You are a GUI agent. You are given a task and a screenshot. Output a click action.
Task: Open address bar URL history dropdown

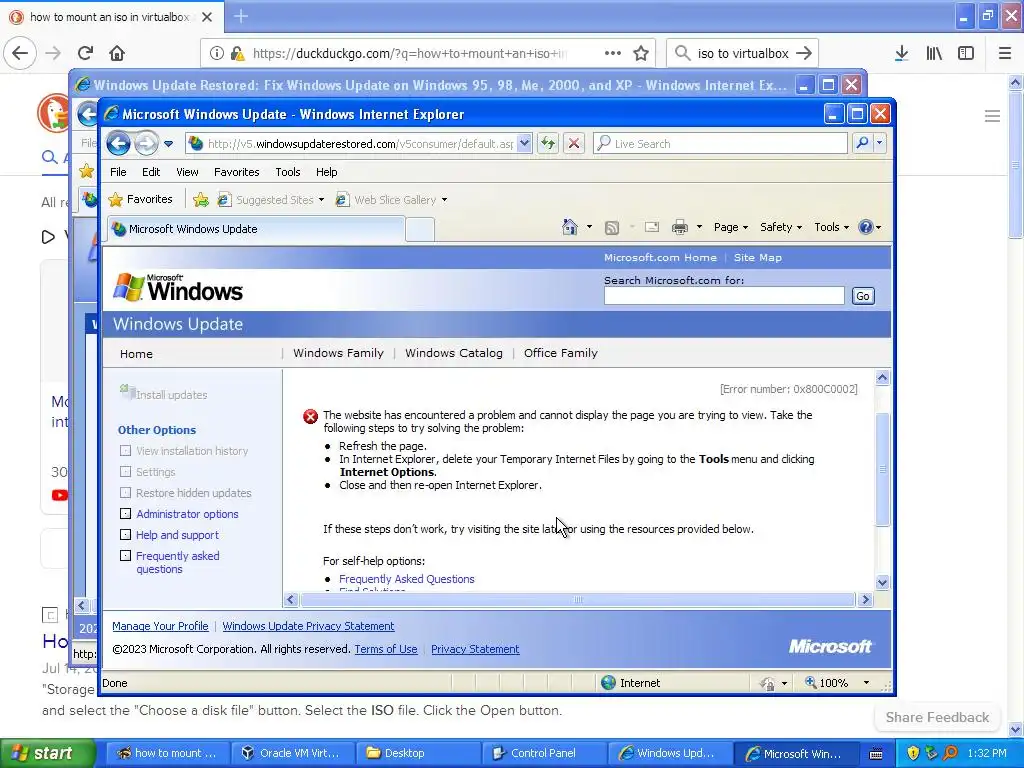[x=524, y=143]
